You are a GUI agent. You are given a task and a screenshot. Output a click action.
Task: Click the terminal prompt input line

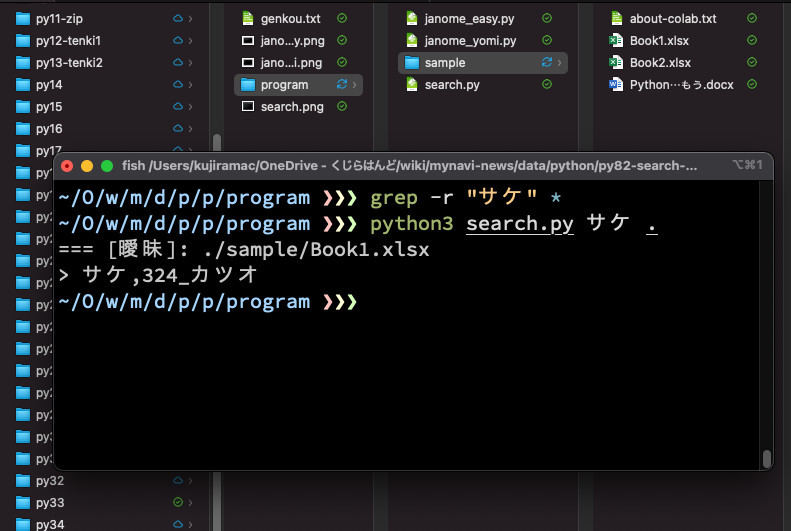coord(500,302)
